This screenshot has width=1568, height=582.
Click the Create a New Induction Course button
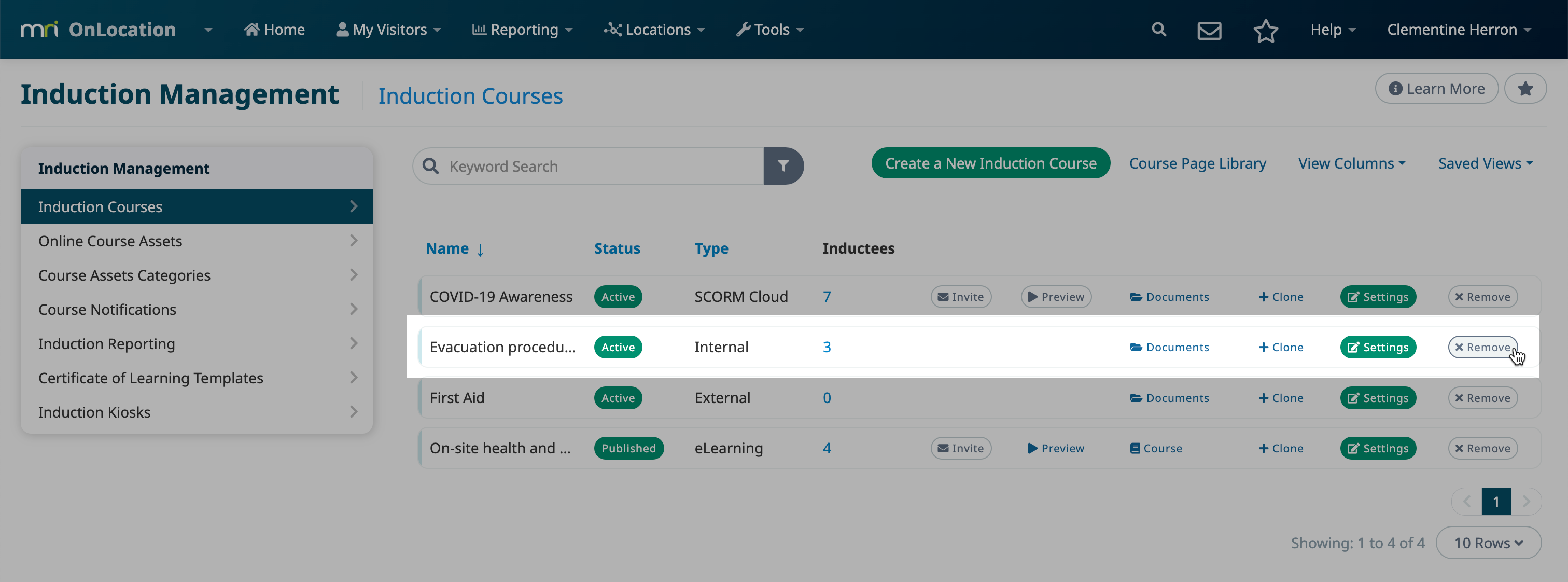(990, 163)
